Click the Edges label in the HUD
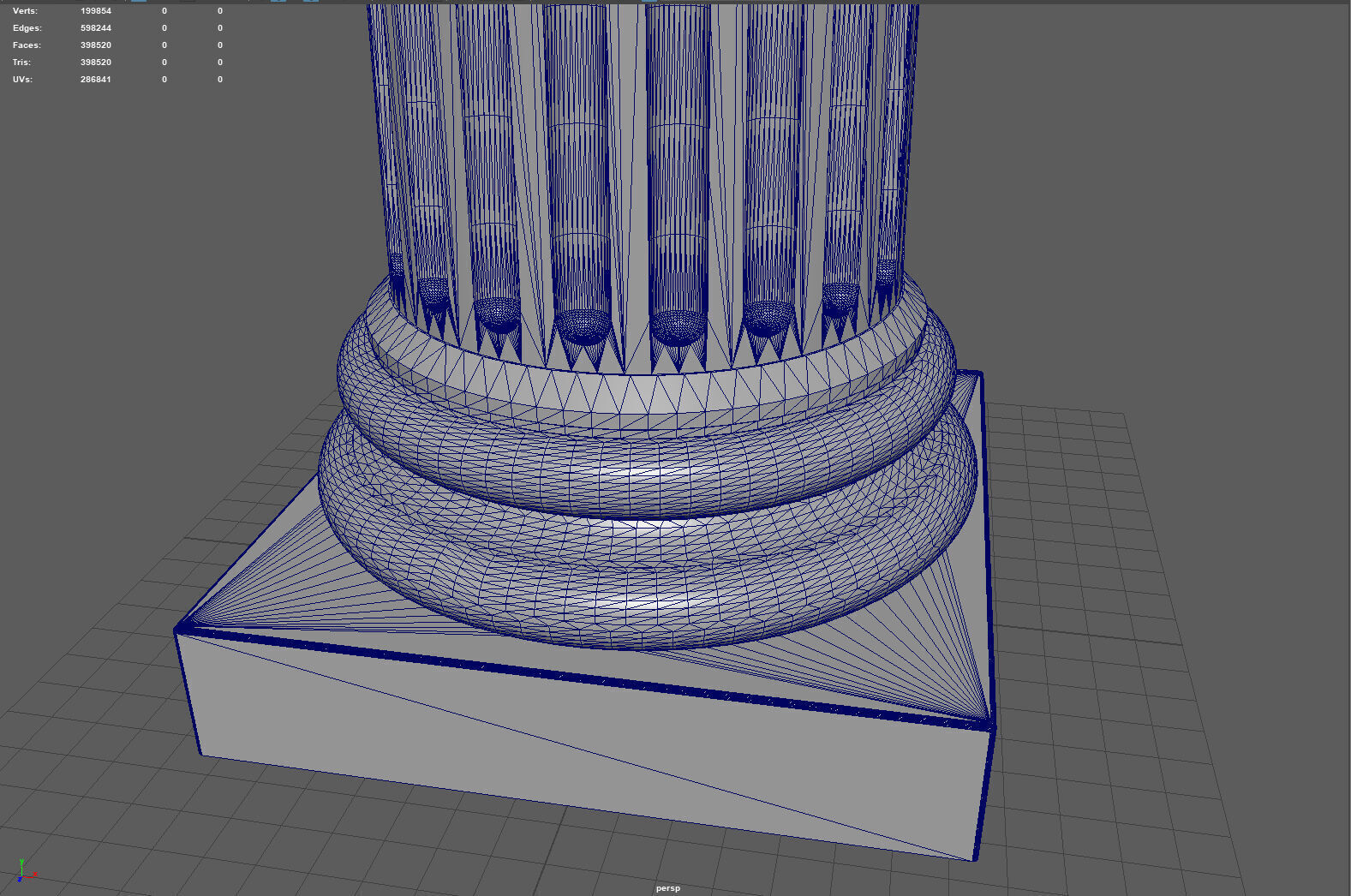1351x896 pixels. click(27, 28)
